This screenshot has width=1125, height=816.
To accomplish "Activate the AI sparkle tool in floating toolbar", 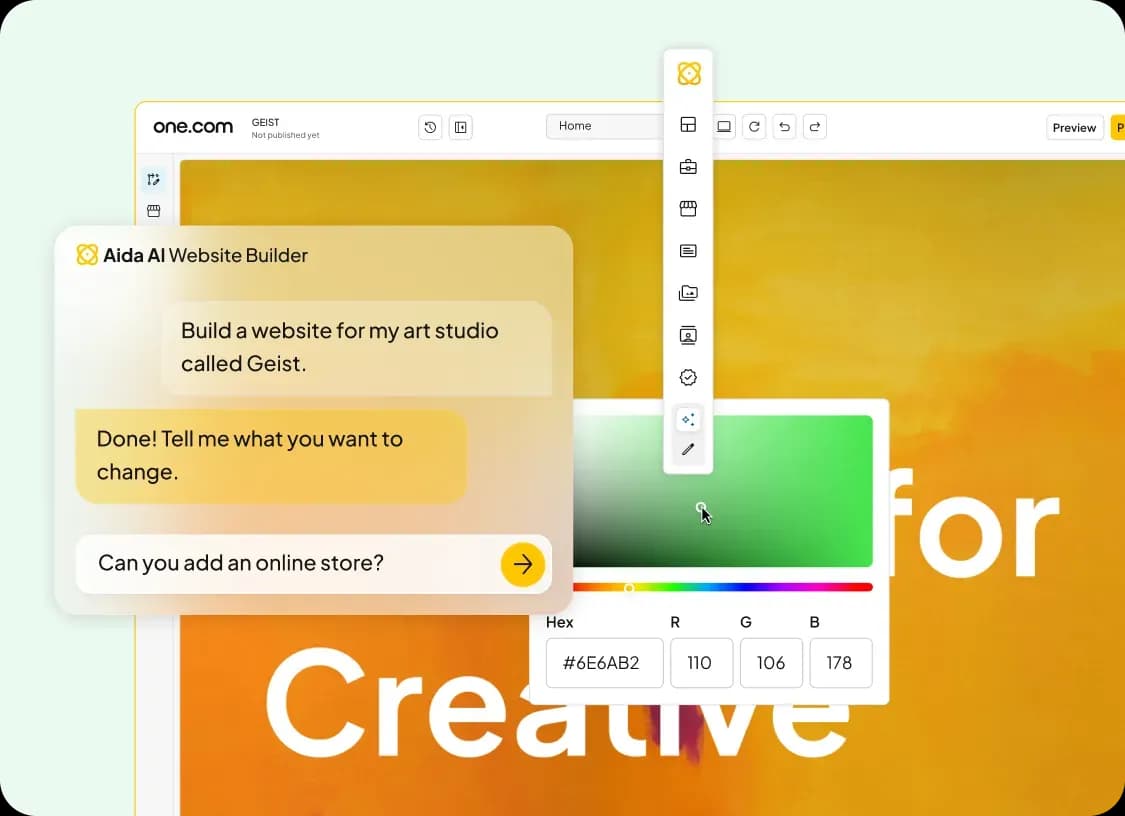I will pyautogui.click(x=688, y=419).
